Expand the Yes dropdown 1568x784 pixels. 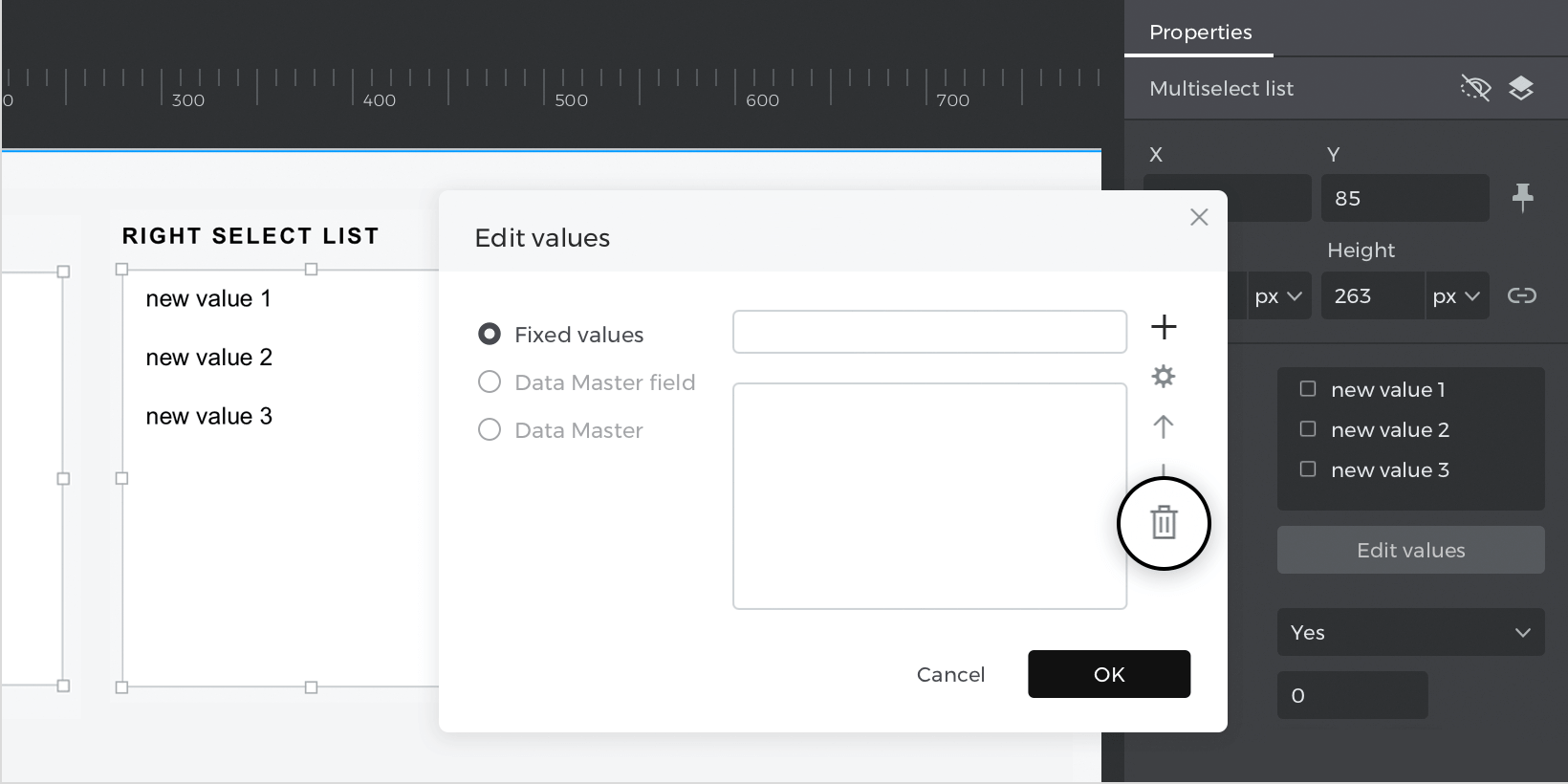(1410, 632)
